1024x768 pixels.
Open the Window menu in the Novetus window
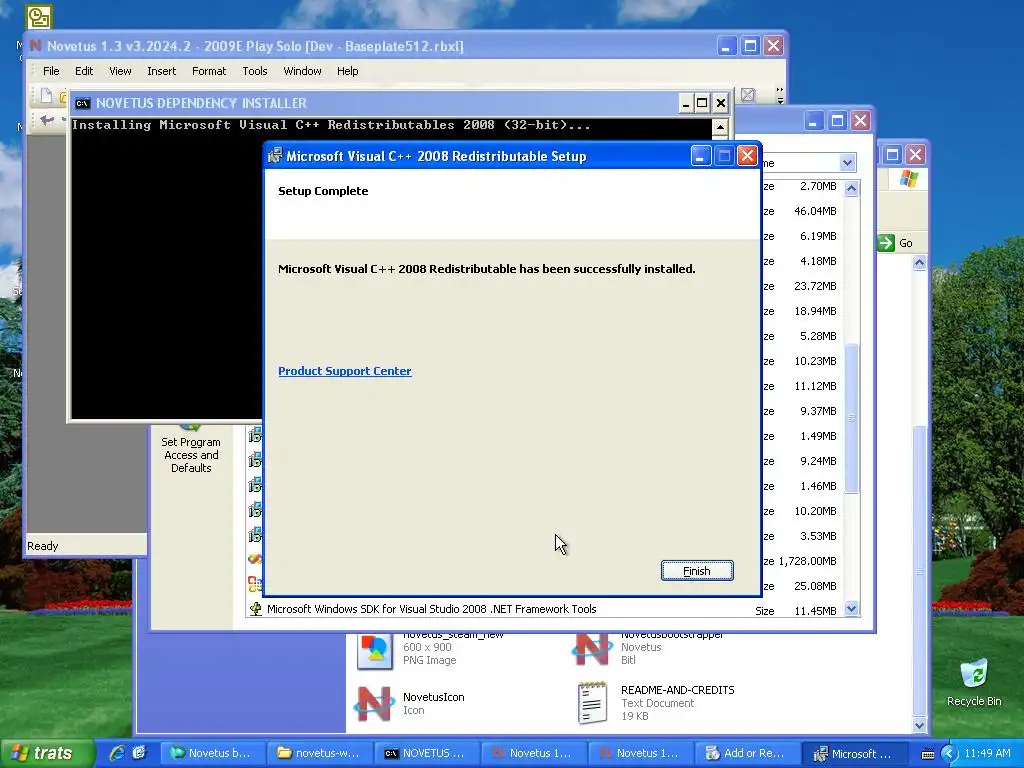coord(302,71)
